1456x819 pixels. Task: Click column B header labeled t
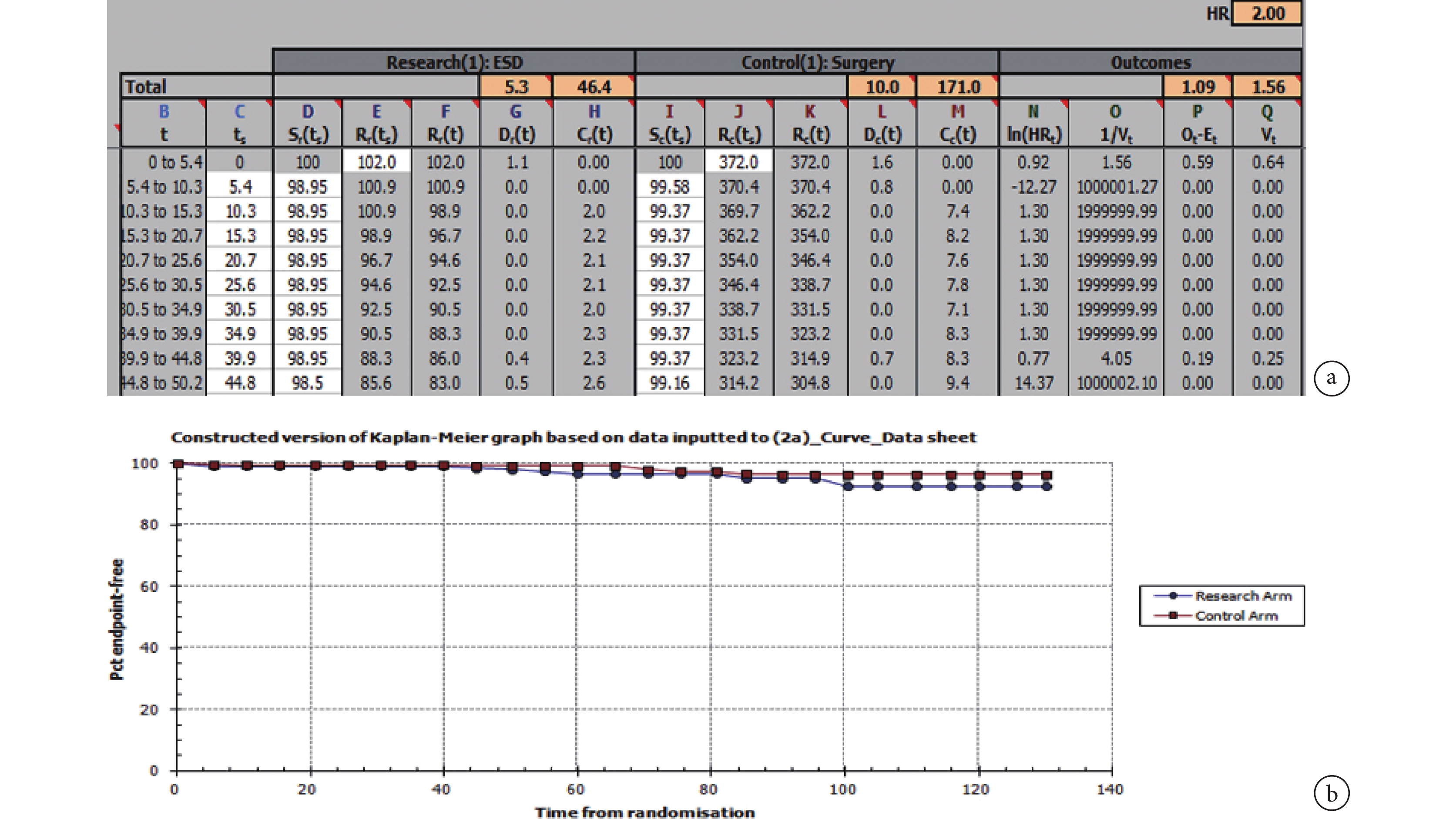(164, 123)
